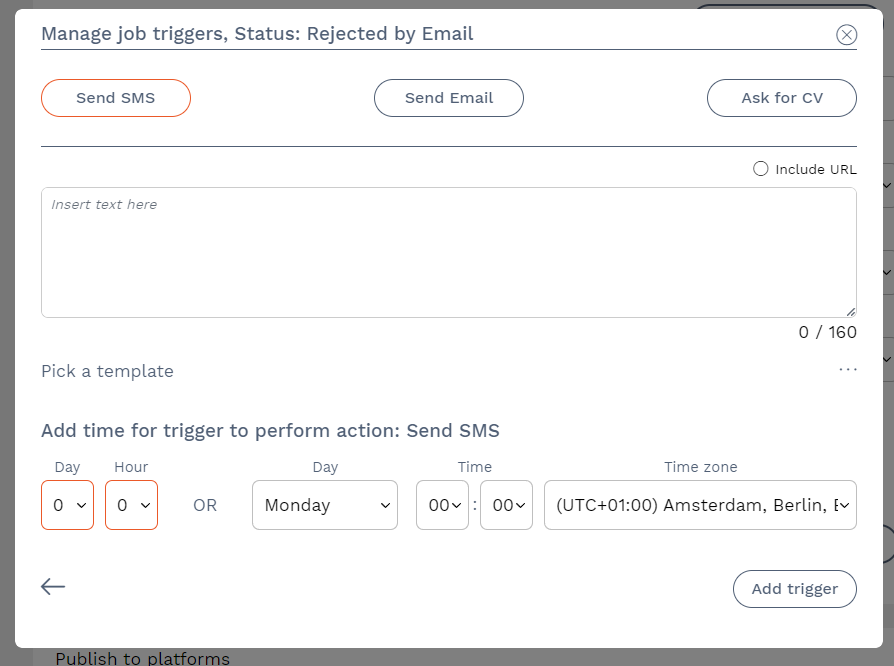Open the three-dot template options menu
Screen dimensions: 894x666
(x=848, y=370)
